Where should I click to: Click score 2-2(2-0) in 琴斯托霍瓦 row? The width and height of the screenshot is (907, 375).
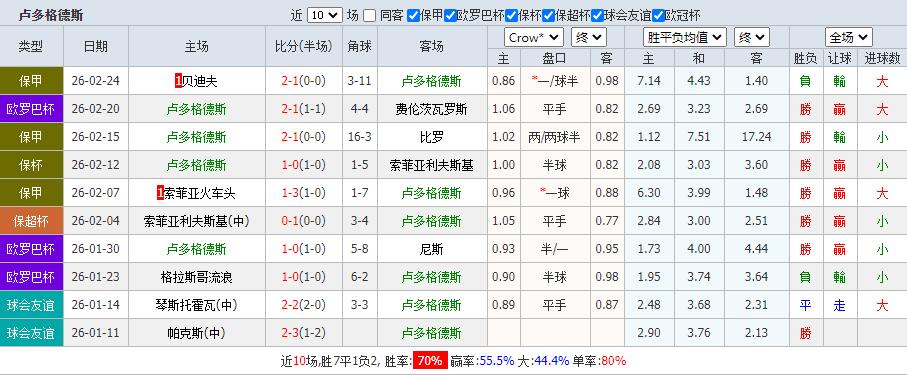click(x=304, y=305)
